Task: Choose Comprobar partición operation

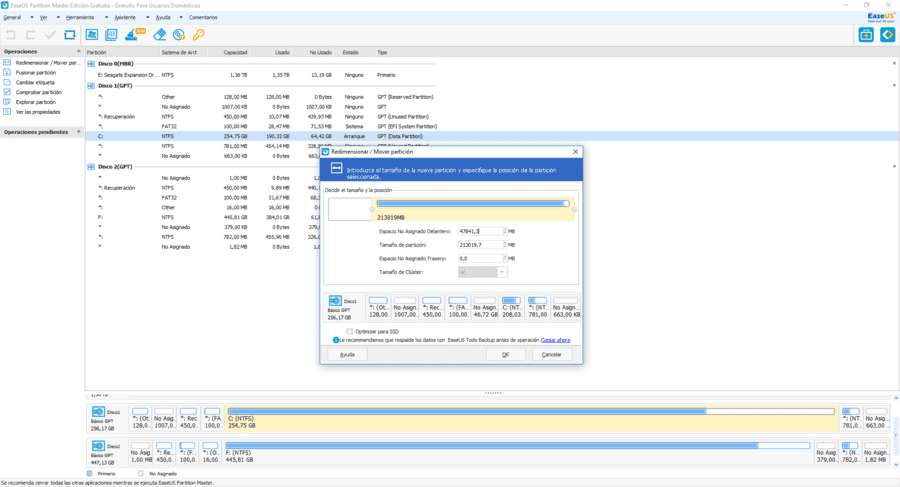Action: (x=38, y=92)
